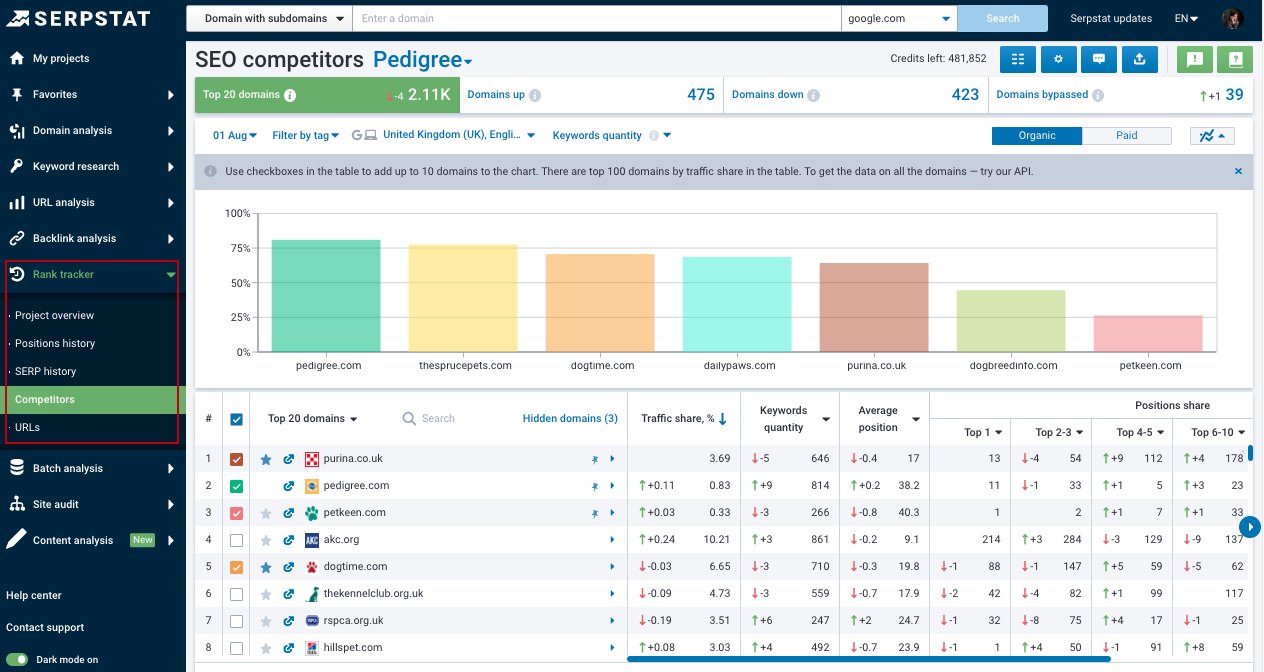This screenshot has height=672, width=1264.
Task: Click the blue round scroll-right arrow
Action: point(1248,526)
